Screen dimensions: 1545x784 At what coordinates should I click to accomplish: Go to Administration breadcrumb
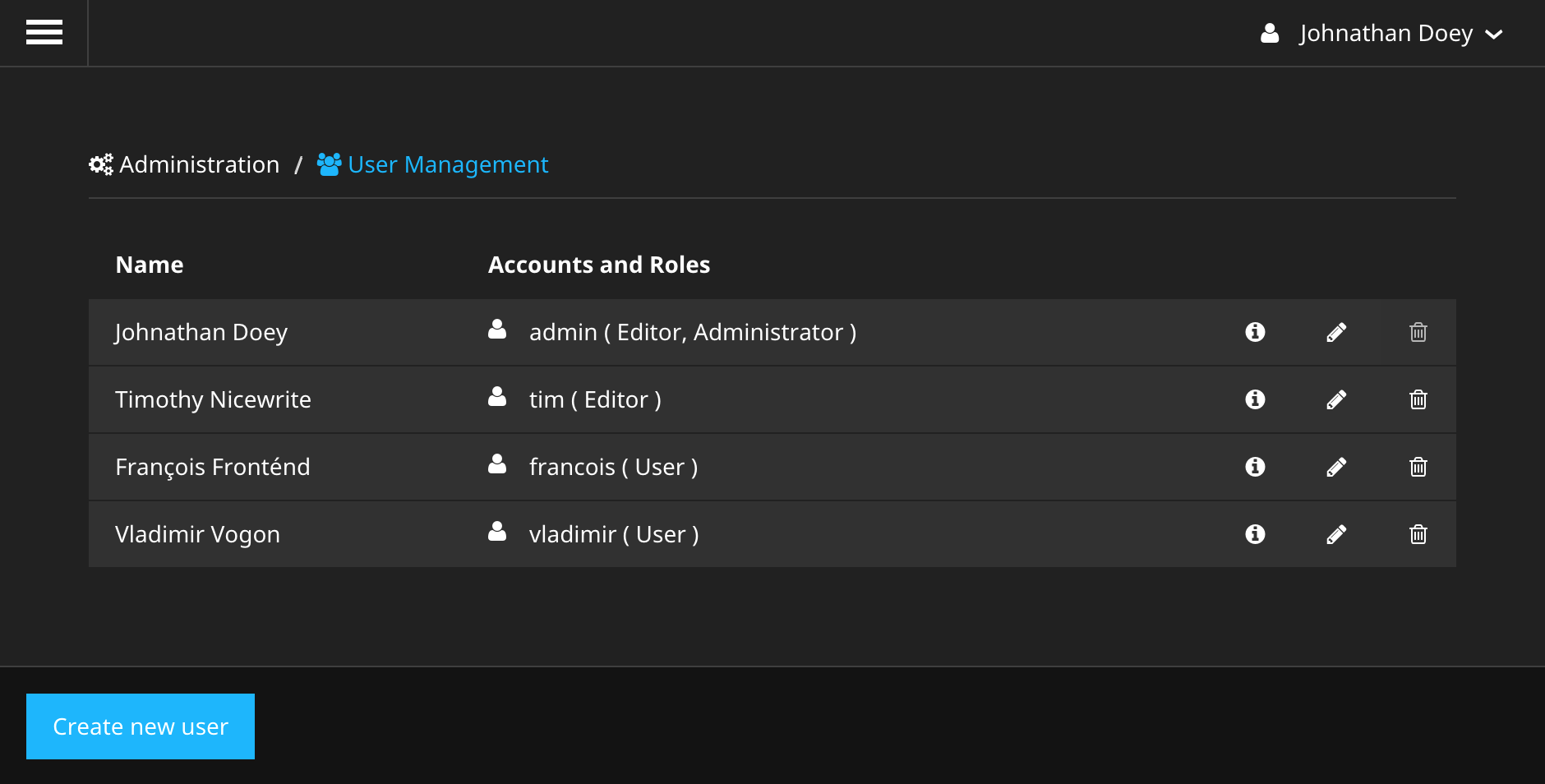200,164
